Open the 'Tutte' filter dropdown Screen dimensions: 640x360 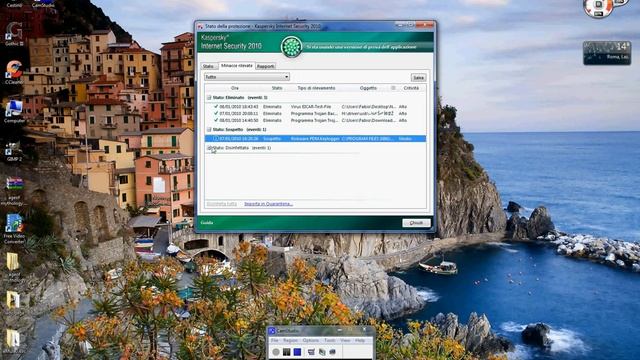click(247, 77)
